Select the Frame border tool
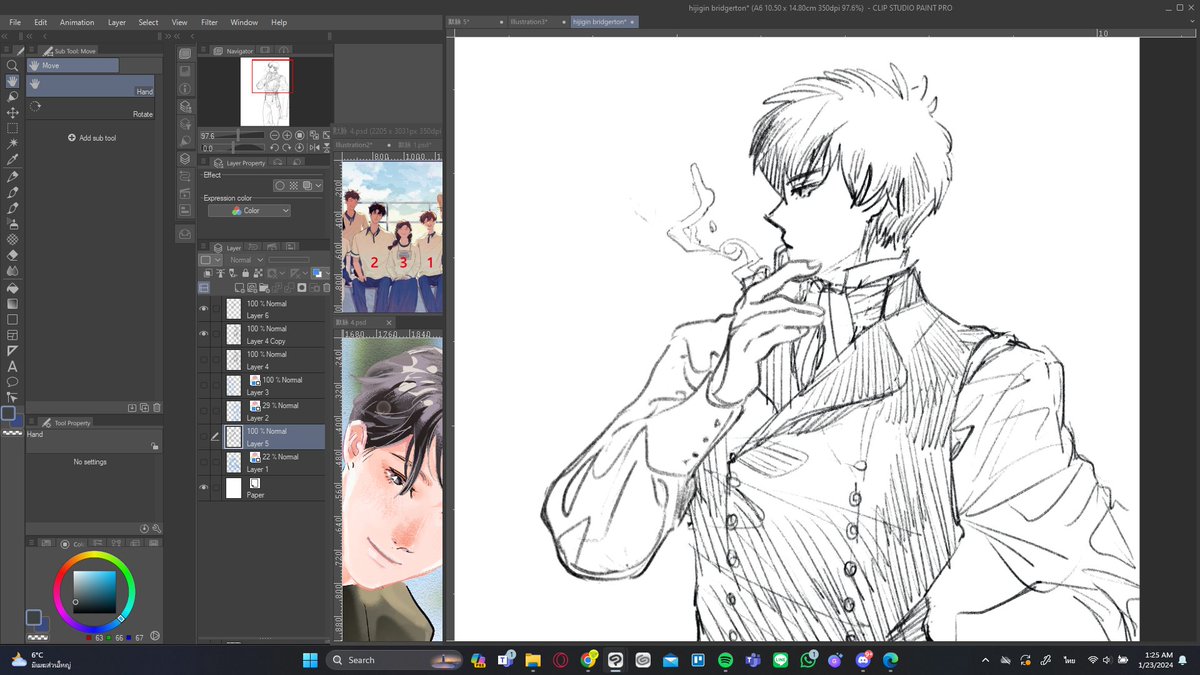Viewport: 1200px width, 675px height. click(x=12, y=335)
